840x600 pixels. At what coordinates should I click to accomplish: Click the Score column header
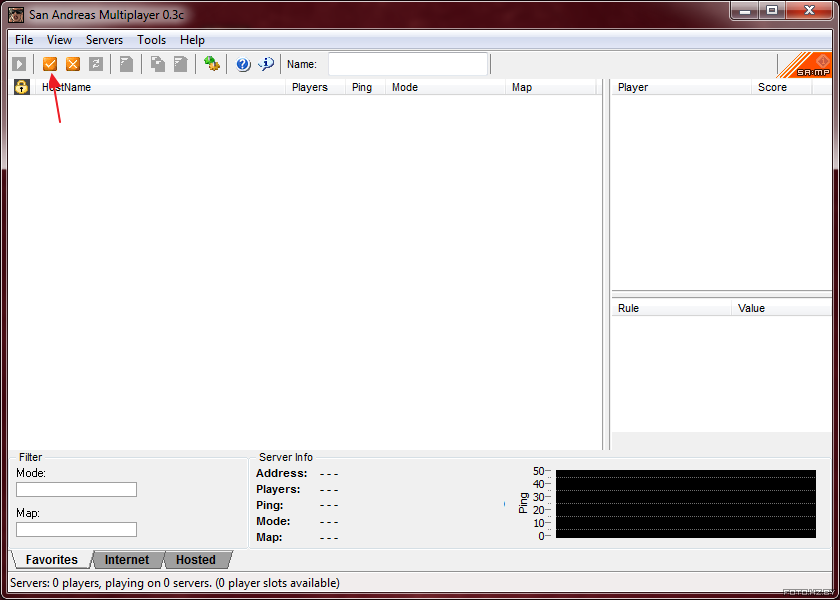click(x=782, y=87)
